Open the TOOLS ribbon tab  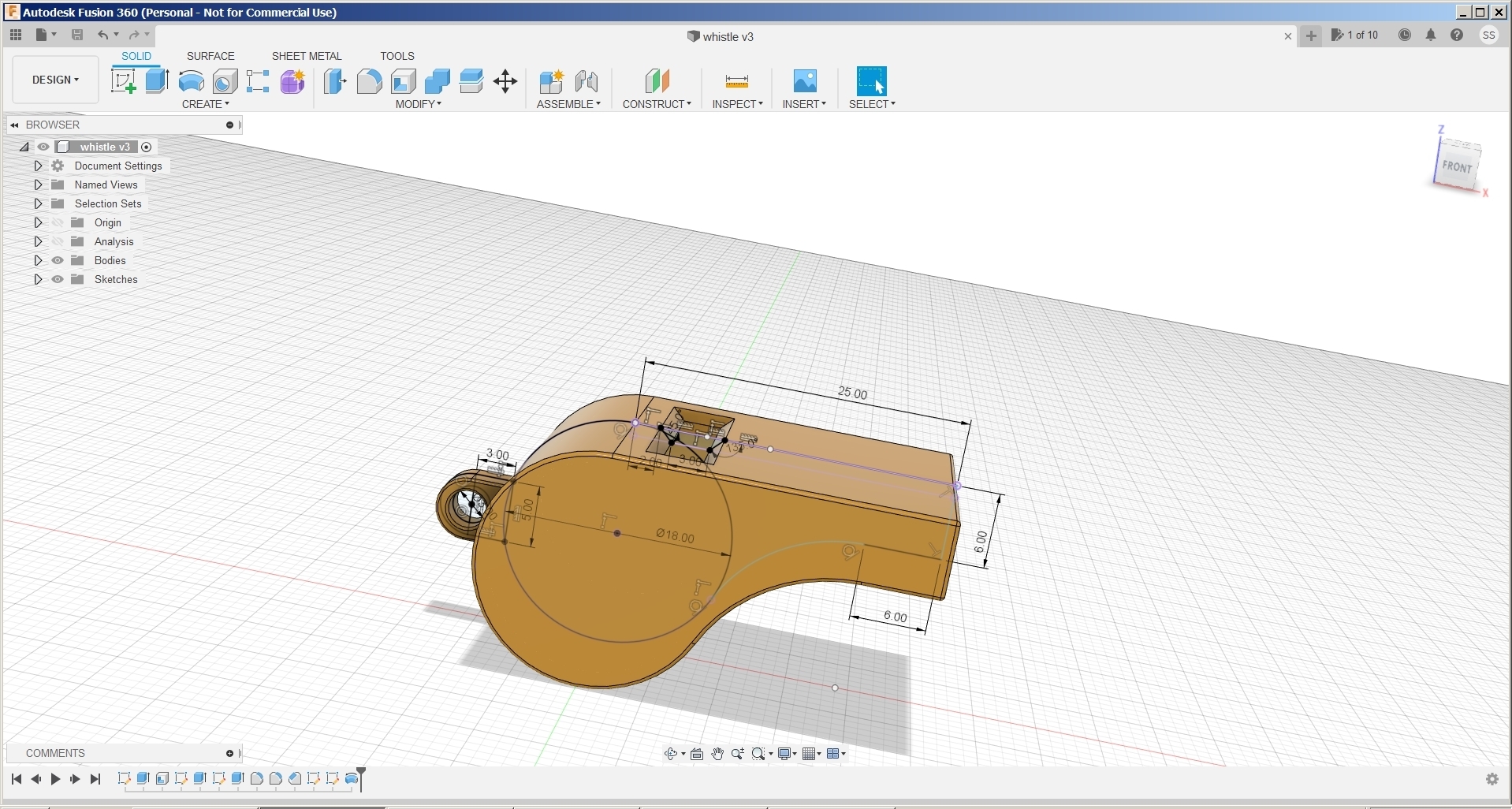397,56
